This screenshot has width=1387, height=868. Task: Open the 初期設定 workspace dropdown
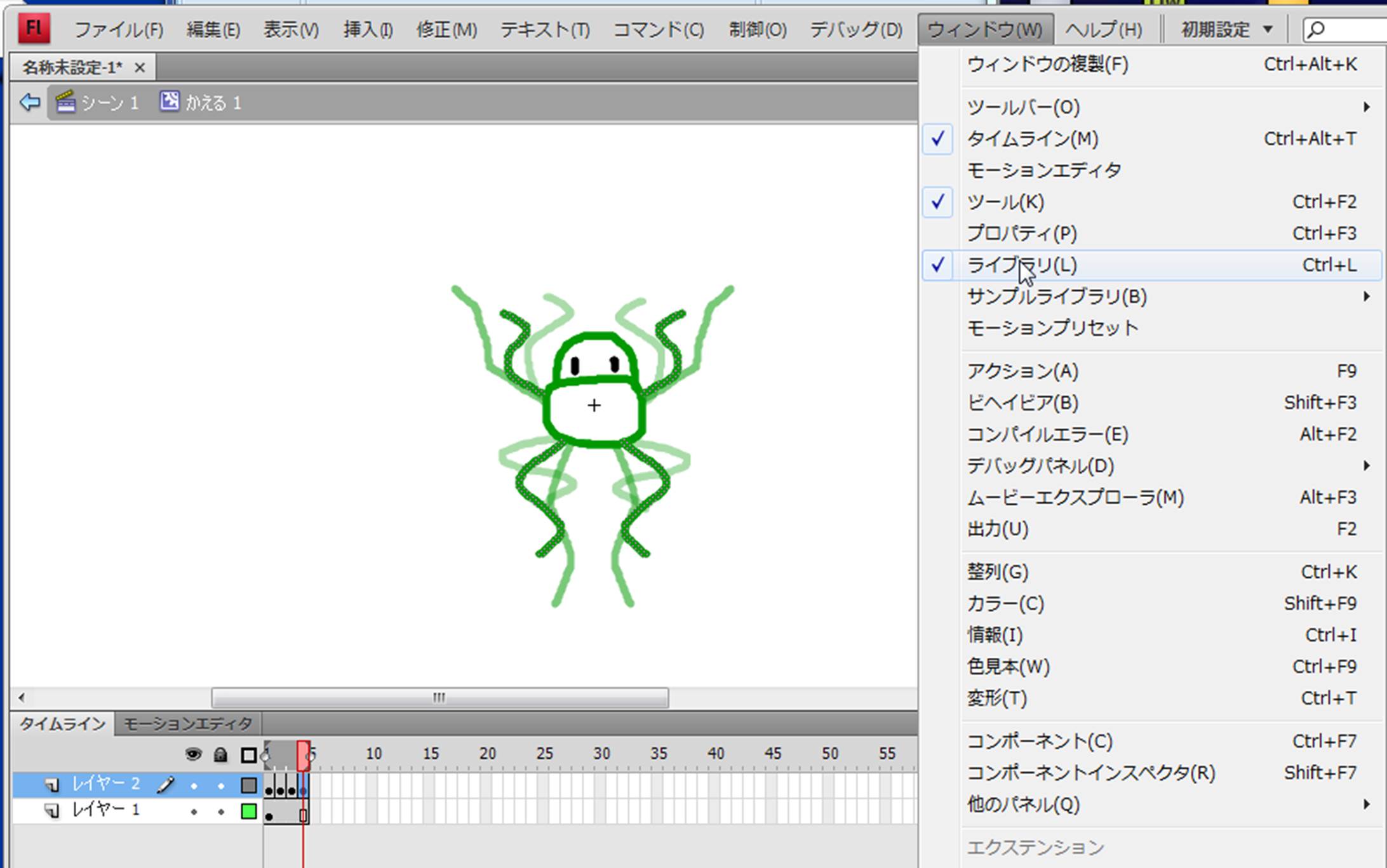(x=1226, y=29)
